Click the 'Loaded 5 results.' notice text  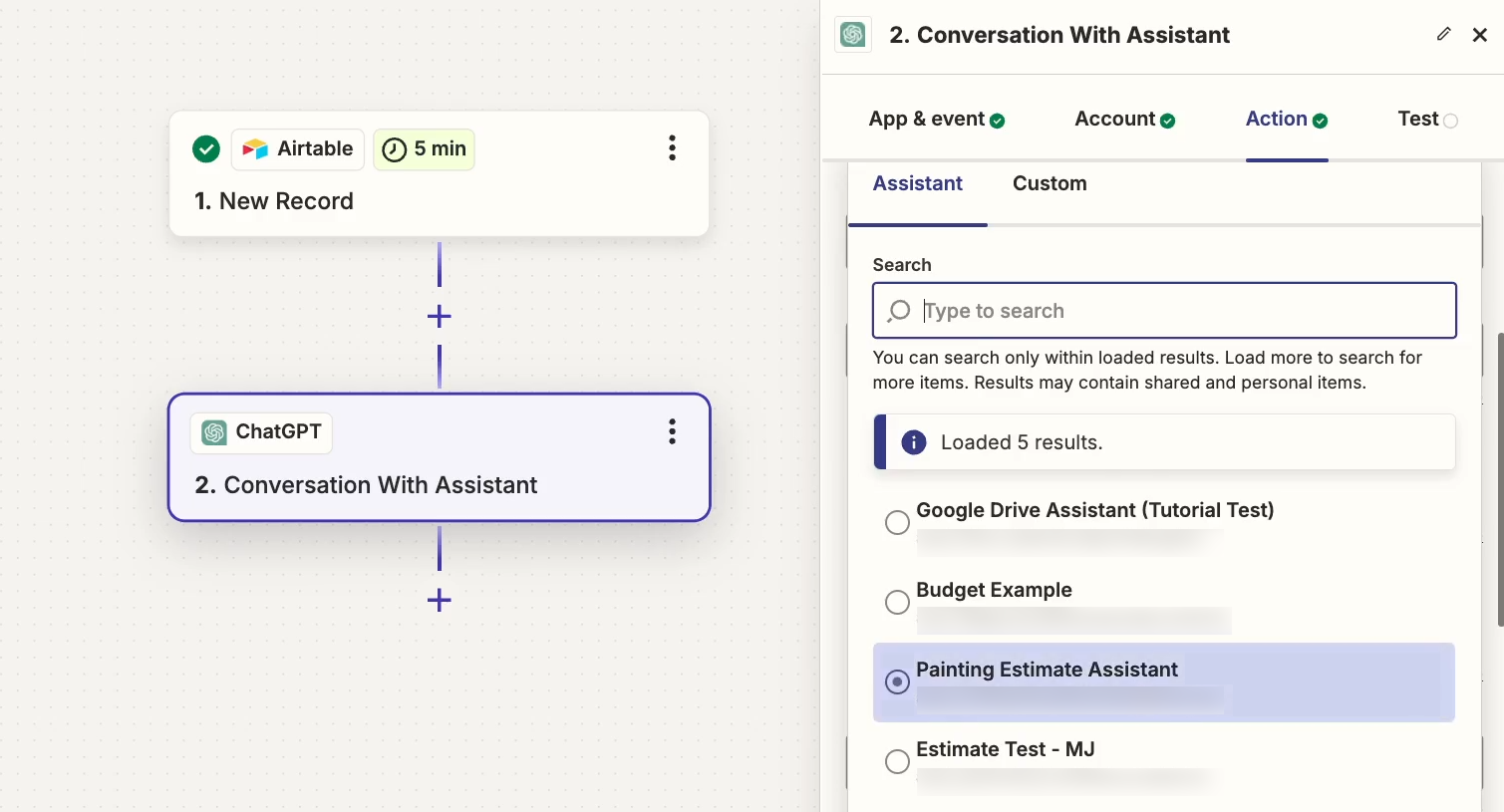[1022, 442]
